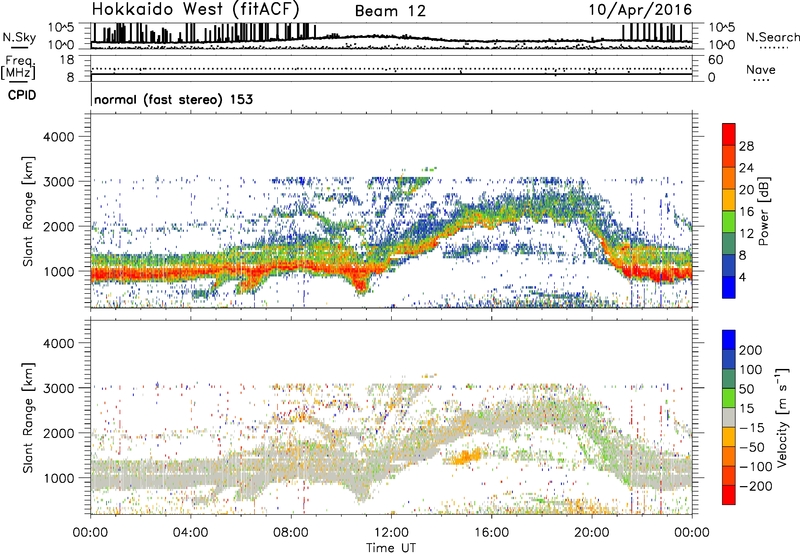Click the "Velocity [m s⁻¹]" colorbar title
The image size is (800, 554).
tap(783, 417)
